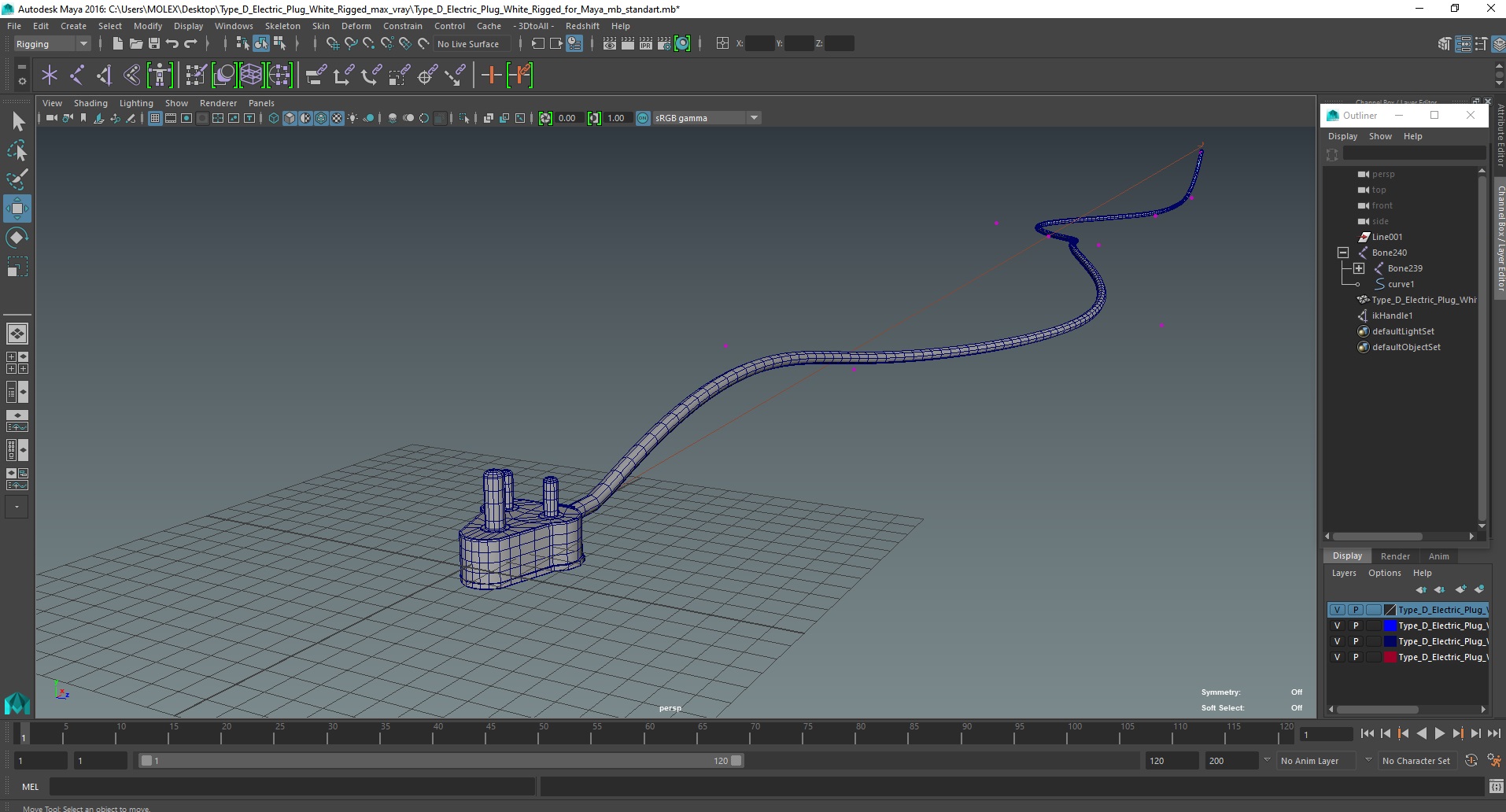Toggle the auto keyframe button
The width and height of the screenshot is (1506, 812).
click(1471, 761)
